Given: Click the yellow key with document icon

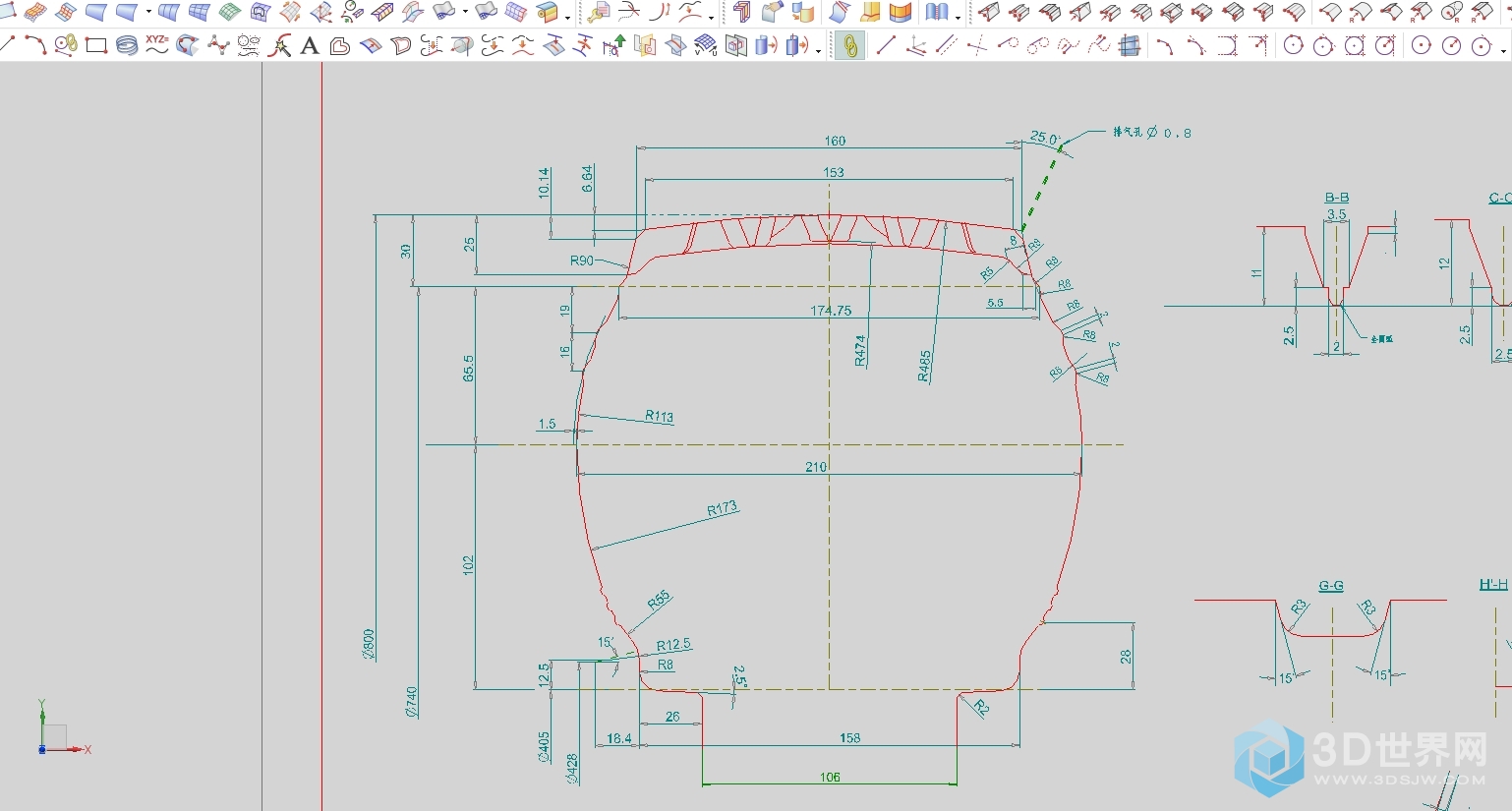Looking at the screenshot, I should coord(598,12).
